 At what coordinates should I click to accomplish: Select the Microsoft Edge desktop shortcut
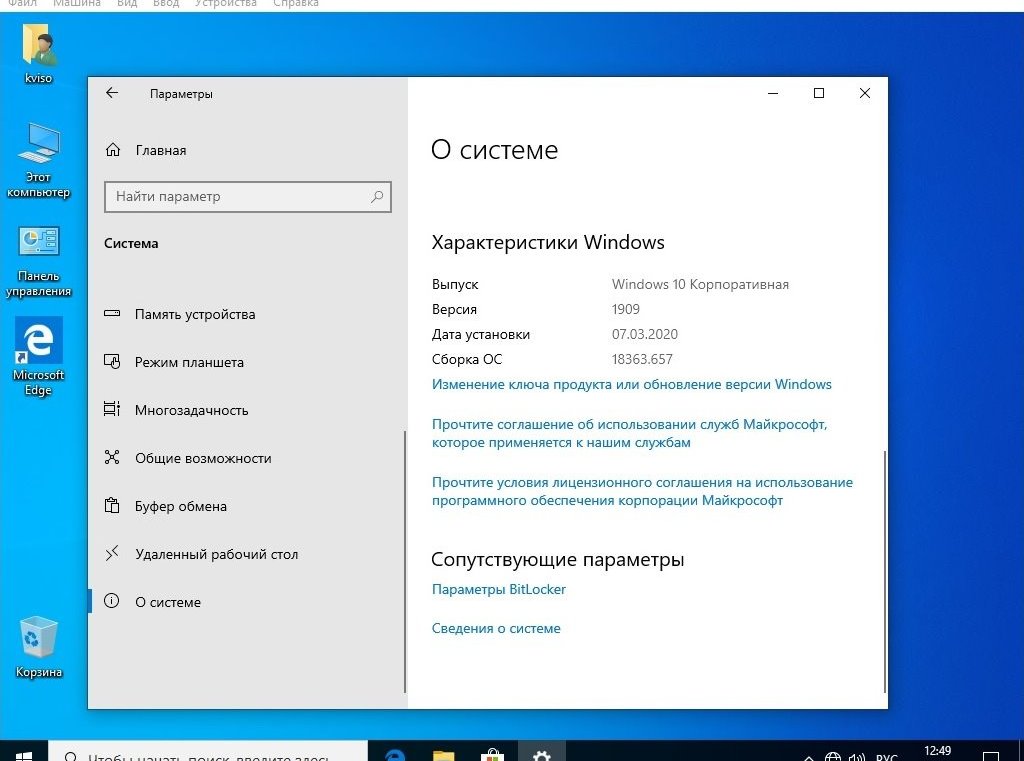click(39, 357)
